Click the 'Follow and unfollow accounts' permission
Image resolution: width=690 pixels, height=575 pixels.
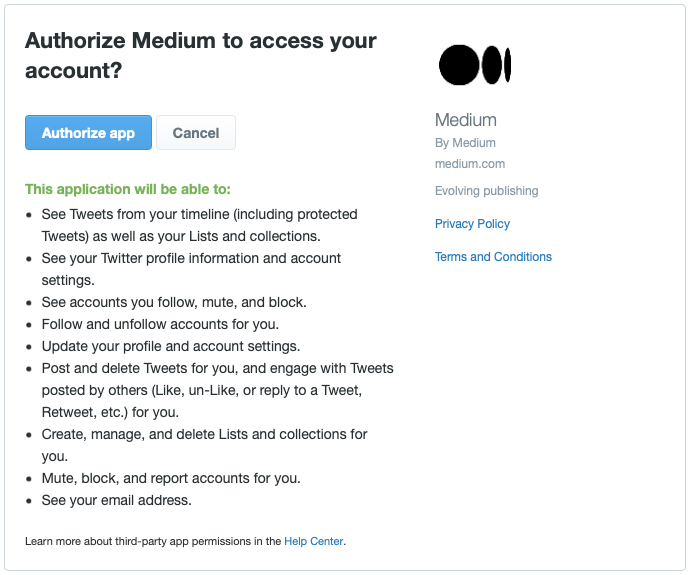[x=160, y=324]
